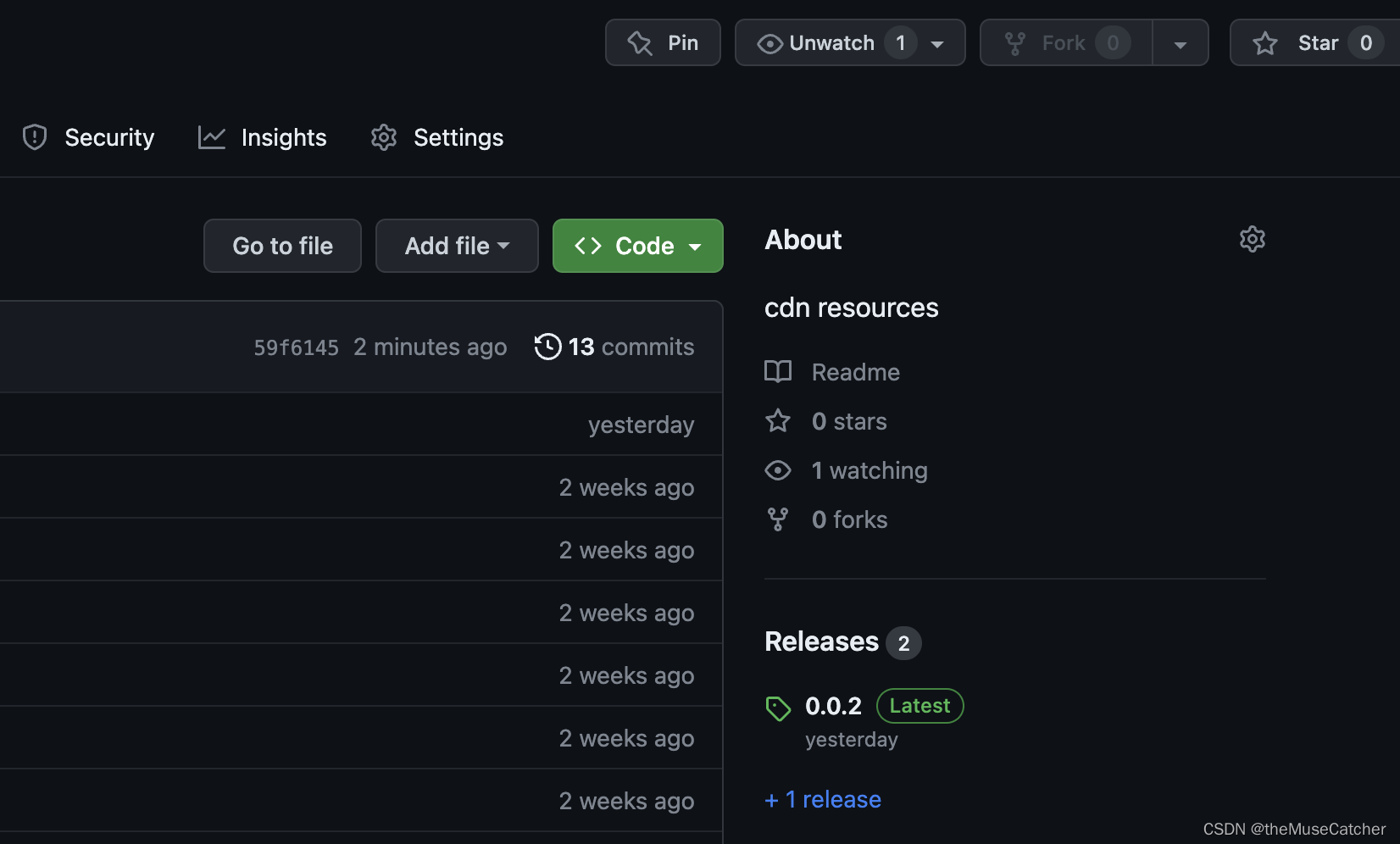Click the release tag icon beside 0.0.2
Screen dimensions: 1400x844
pyautogui.click(x=778, y=708)
